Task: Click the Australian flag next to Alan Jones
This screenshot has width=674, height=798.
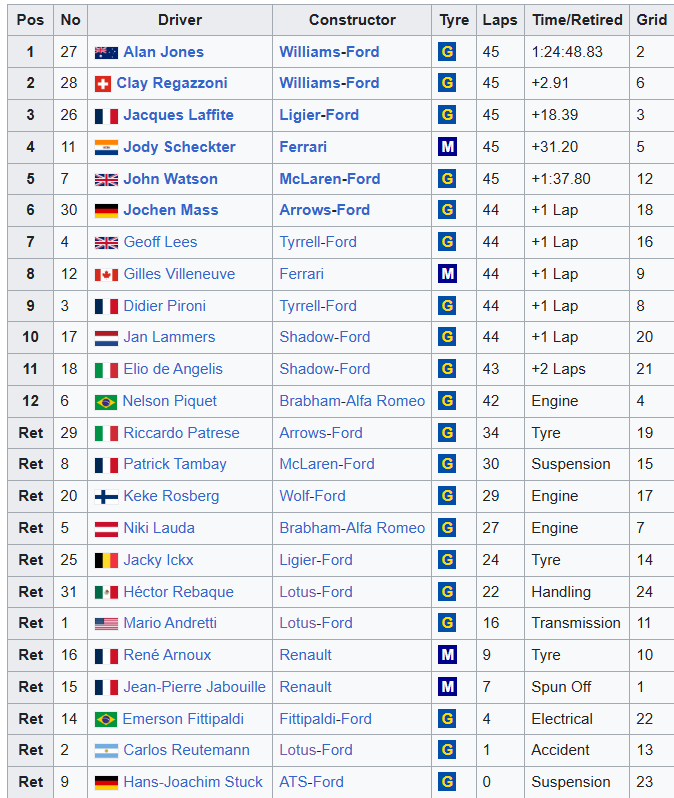Action: click(x=106, y=52)
